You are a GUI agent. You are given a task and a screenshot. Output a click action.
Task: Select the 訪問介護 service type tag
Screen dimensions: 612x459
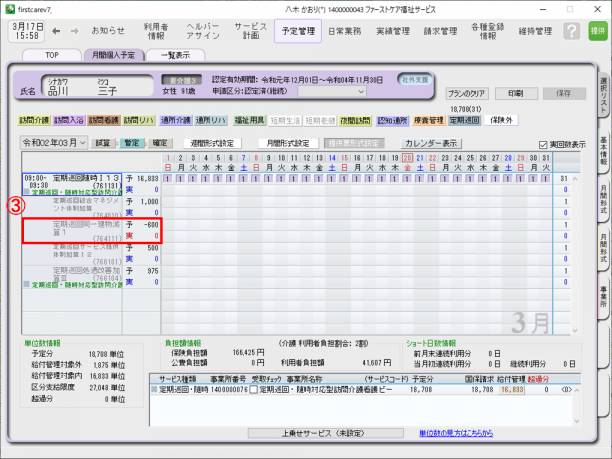[x=33, y=119]
